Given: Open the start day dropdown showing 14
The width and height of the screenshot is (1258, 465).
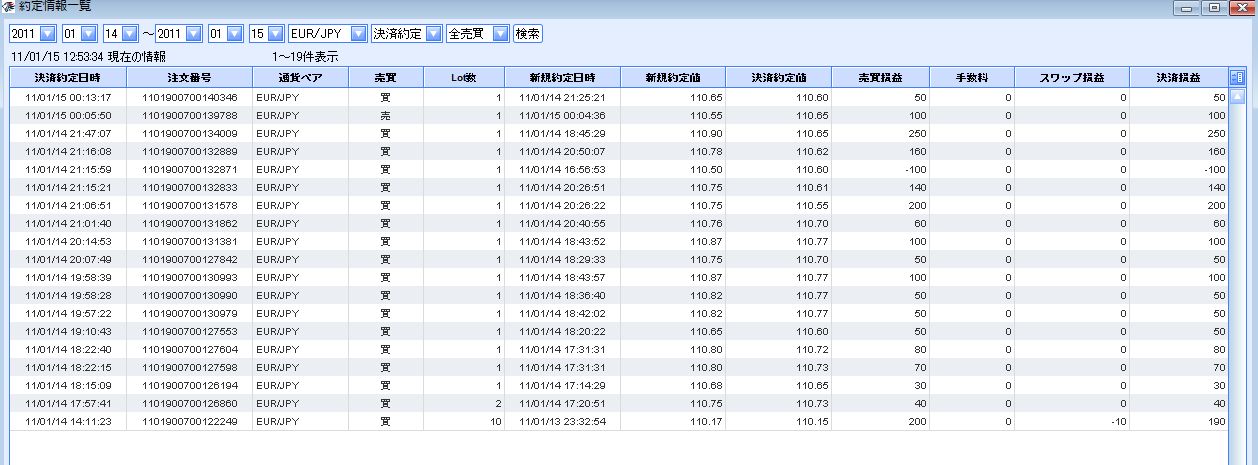Looking at the screenshot, I should pyautogui.click(x=129, y=34).
